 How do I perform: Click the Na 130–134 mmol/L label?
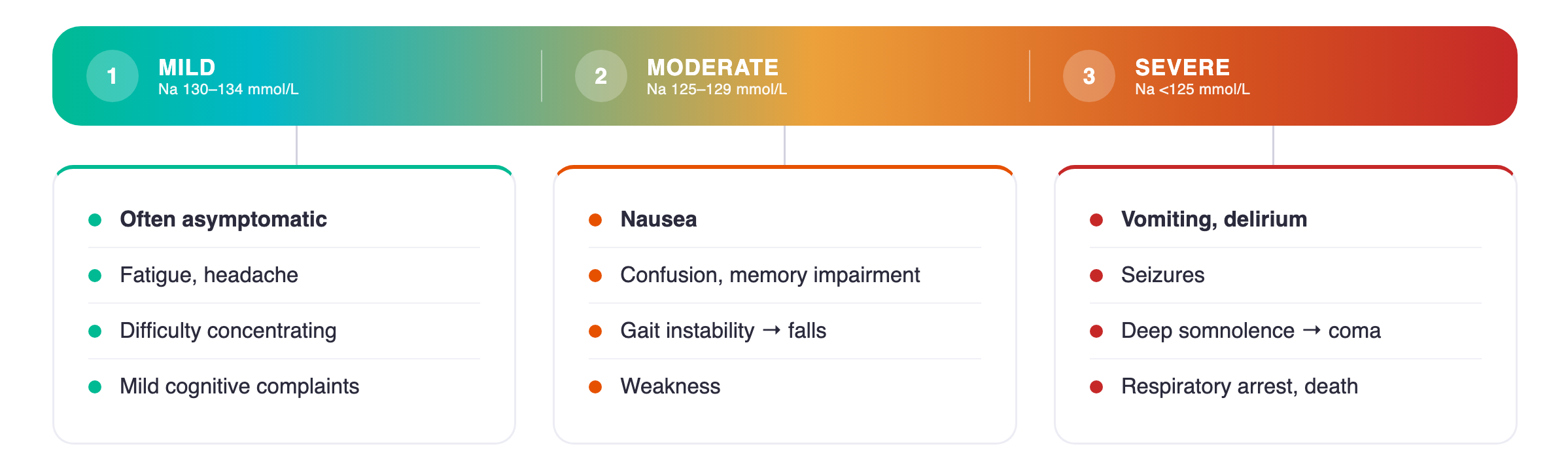228,90
